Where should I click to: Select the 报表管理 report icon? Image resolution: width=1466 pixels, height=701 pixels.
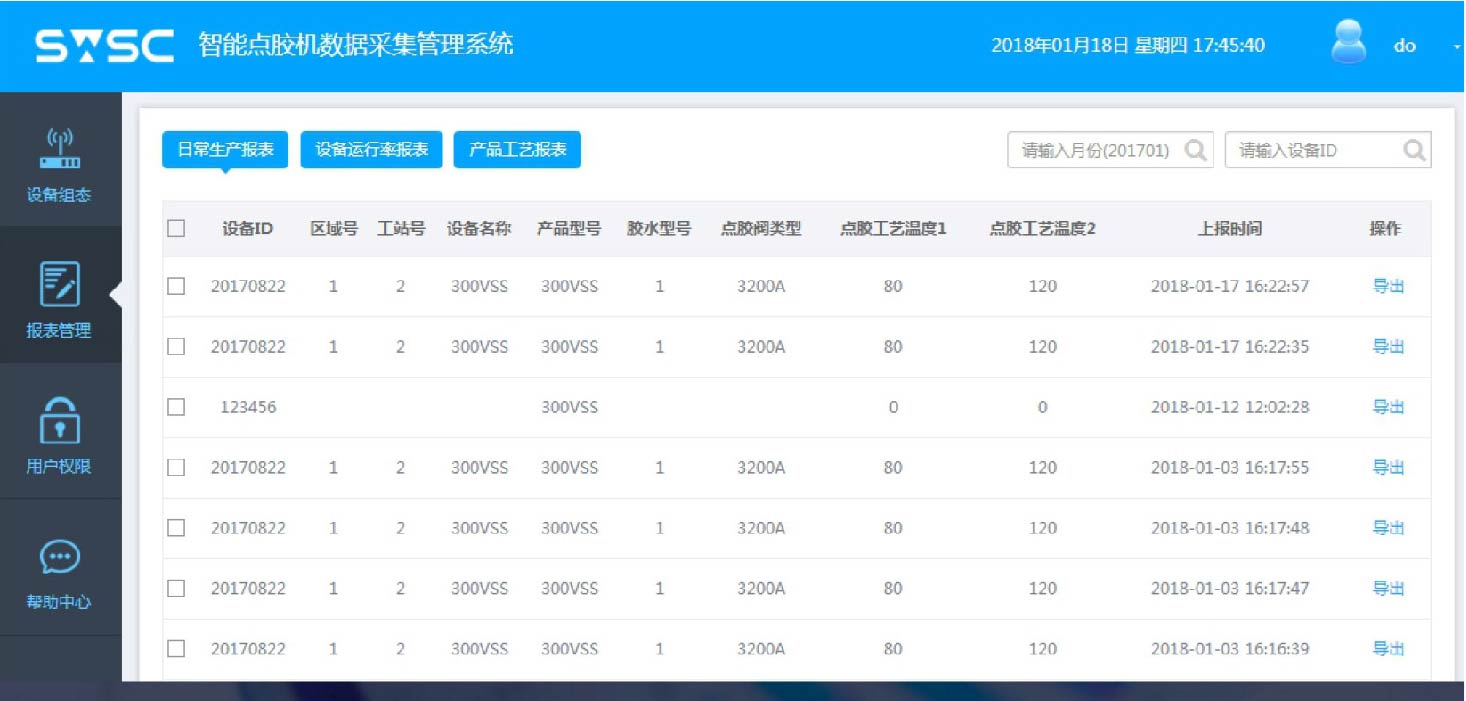coord(60,284)
